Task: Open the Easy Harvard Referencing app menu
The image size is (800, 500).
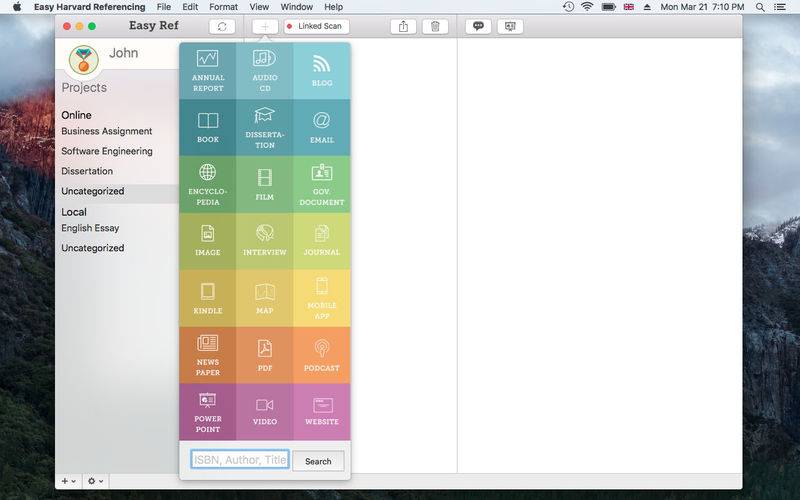Action: [89, 7]
